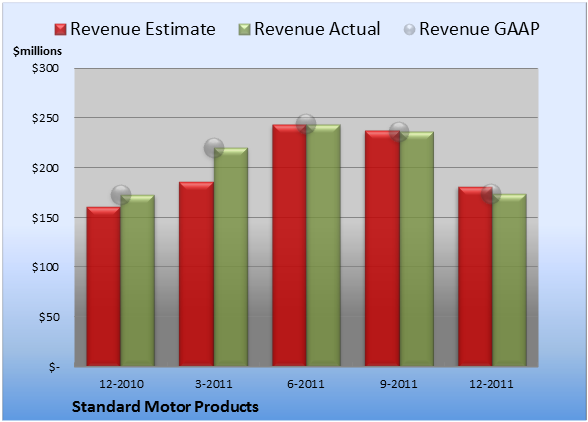This screenshot has height=422, width=588.
Task: Click the red Revenue Estimate legend swatch
Action: pyautogui.click(x=60, y=30)
